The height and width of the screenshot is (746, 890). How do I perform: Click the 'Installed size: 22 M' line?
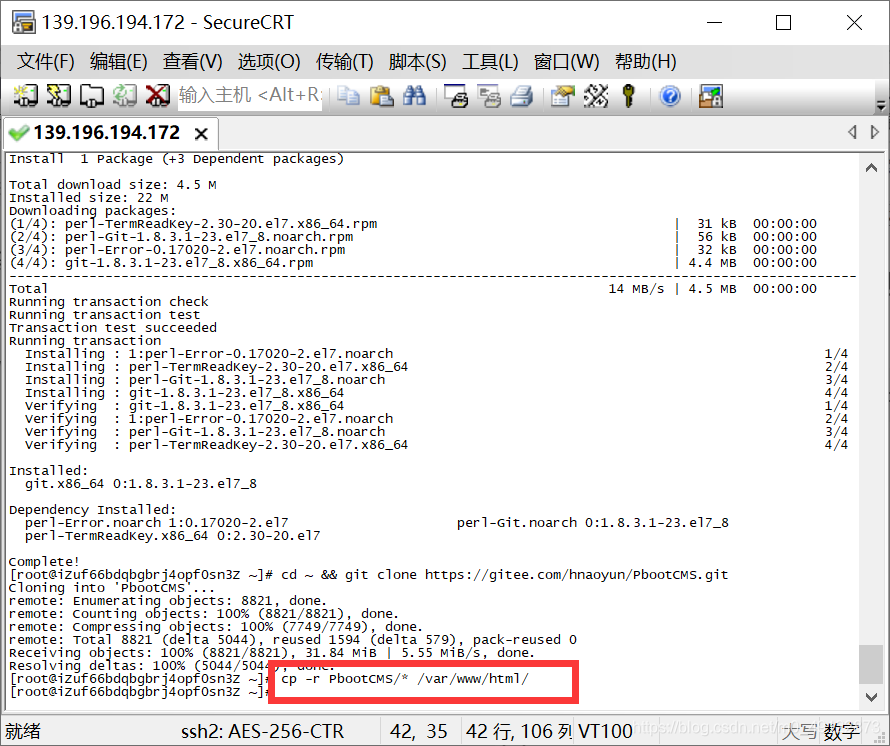(x=89, y=198)
